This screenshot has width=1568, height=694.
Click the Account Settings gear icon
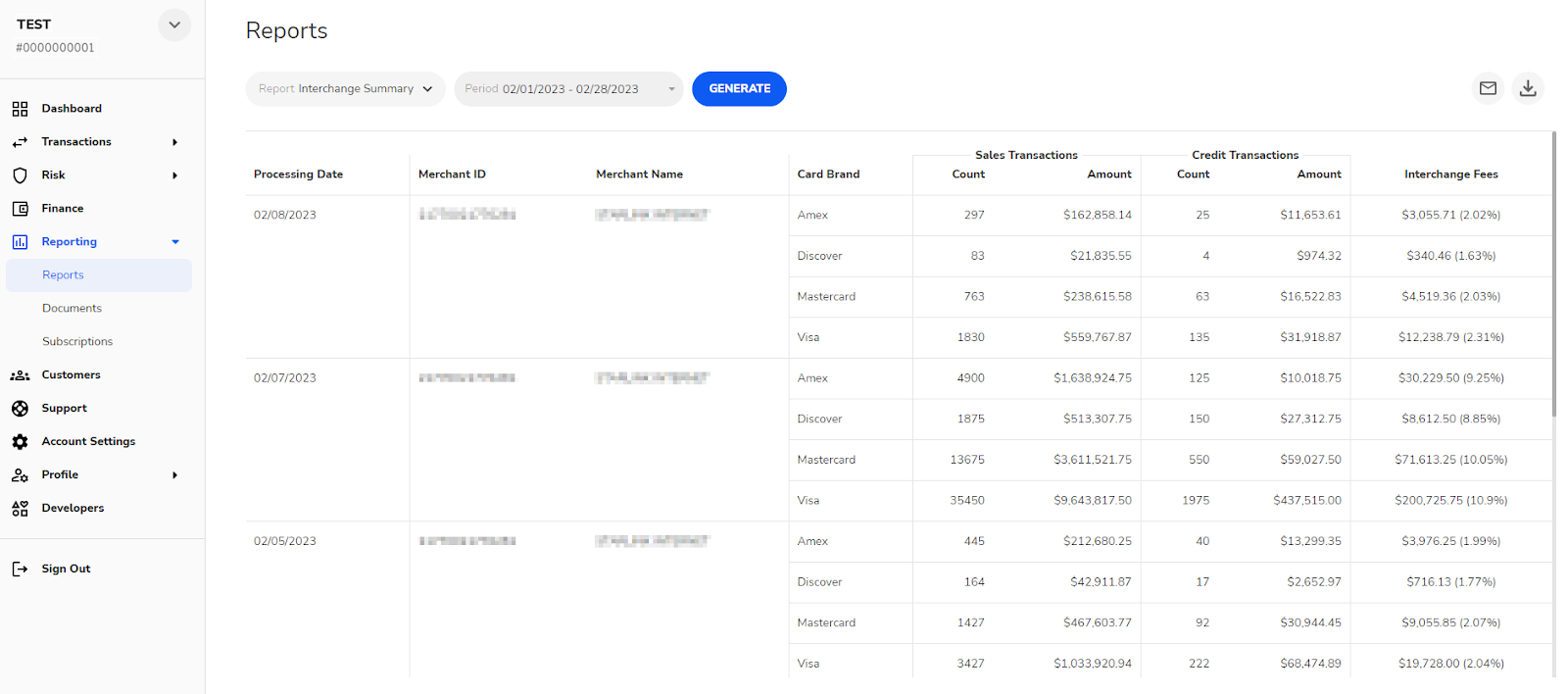point(20,442)
